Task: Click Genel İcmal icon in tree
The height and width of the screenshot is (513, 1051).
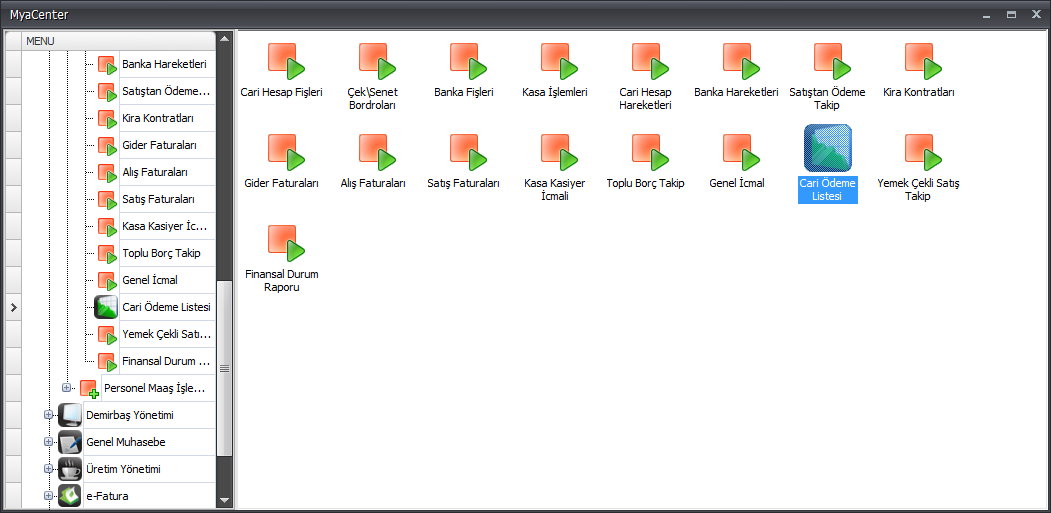Action: 107,281
